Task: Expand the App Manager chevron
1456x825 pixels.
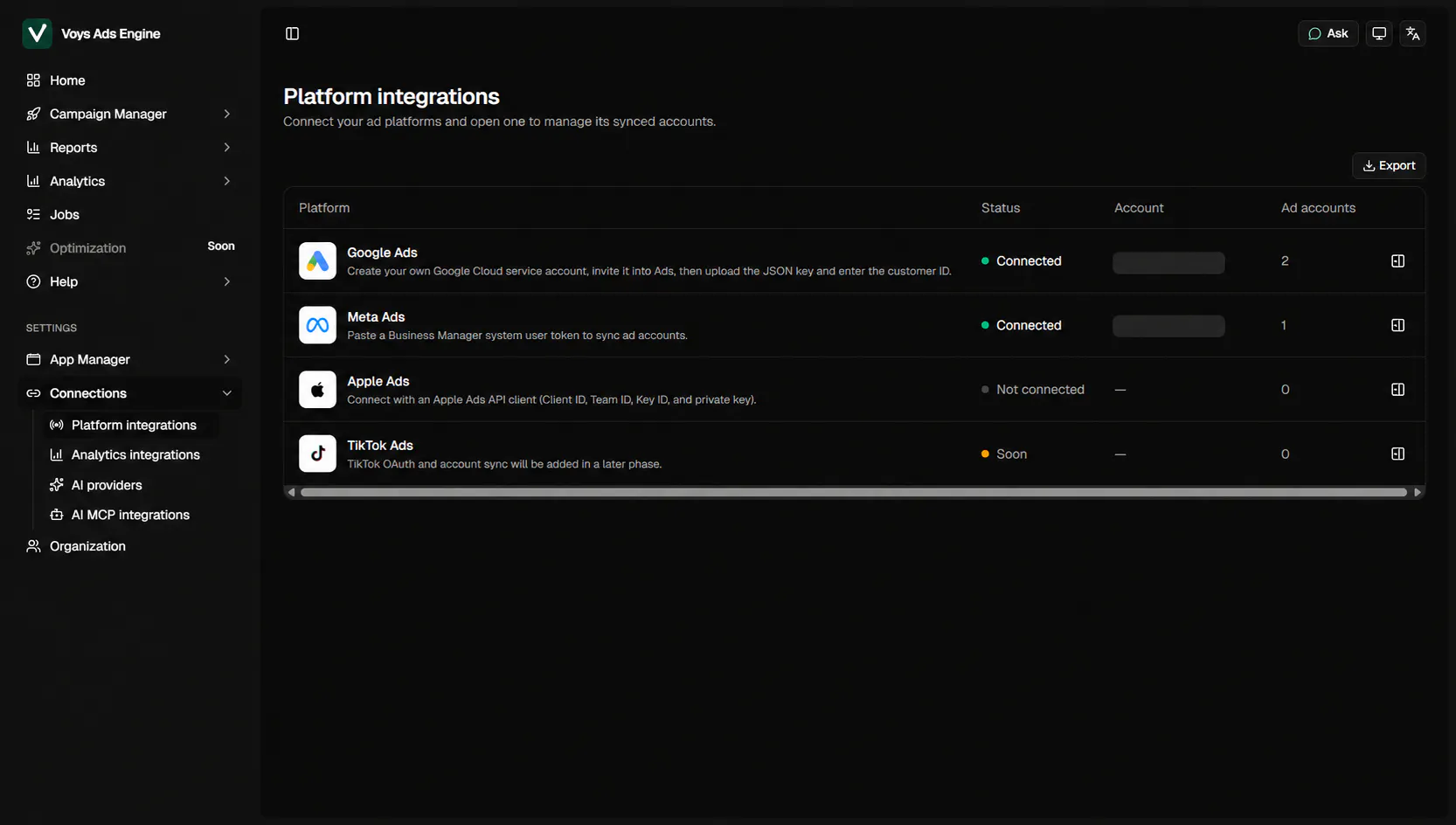Action: (x=227, y=360)
